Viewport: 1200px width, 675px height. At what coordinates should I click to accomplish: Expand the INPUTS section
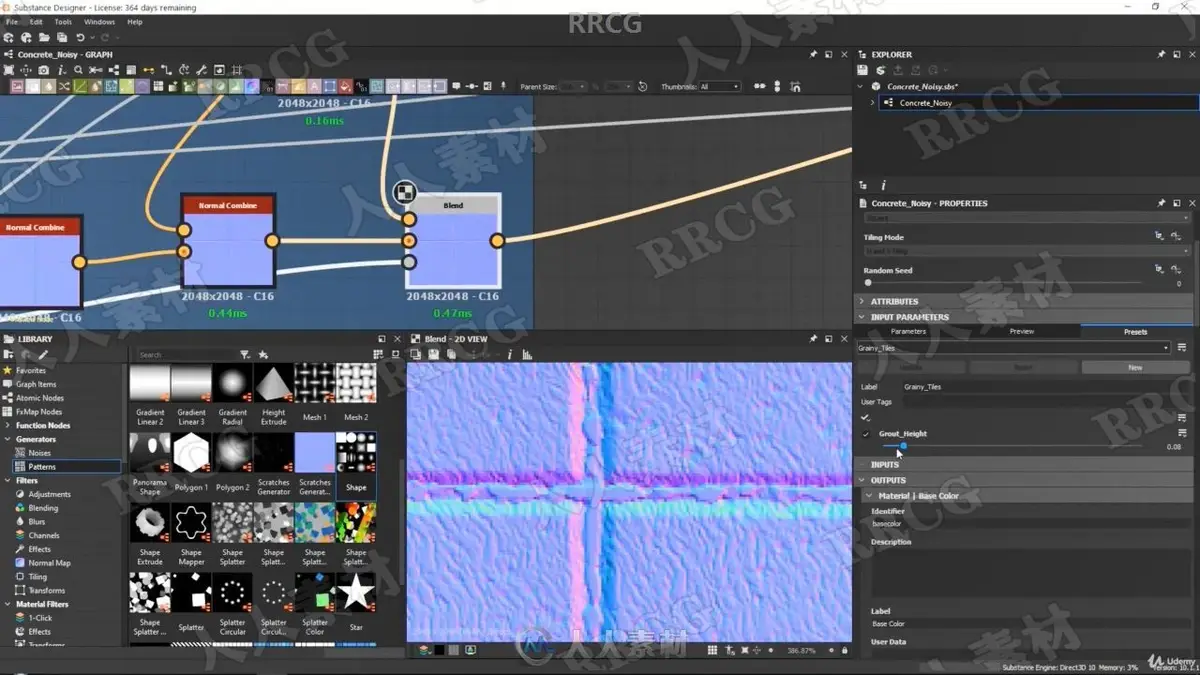(862, 464)
